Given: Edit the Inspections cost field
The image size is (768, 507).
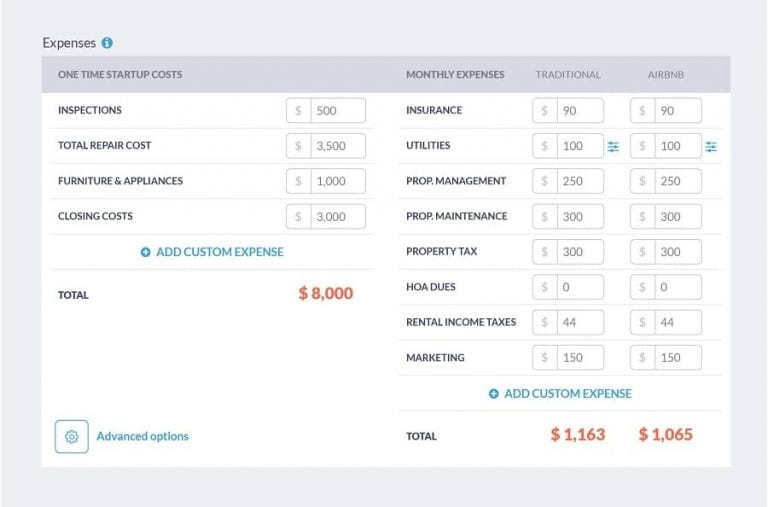Looking at the screenshot, I should [337, 111].
